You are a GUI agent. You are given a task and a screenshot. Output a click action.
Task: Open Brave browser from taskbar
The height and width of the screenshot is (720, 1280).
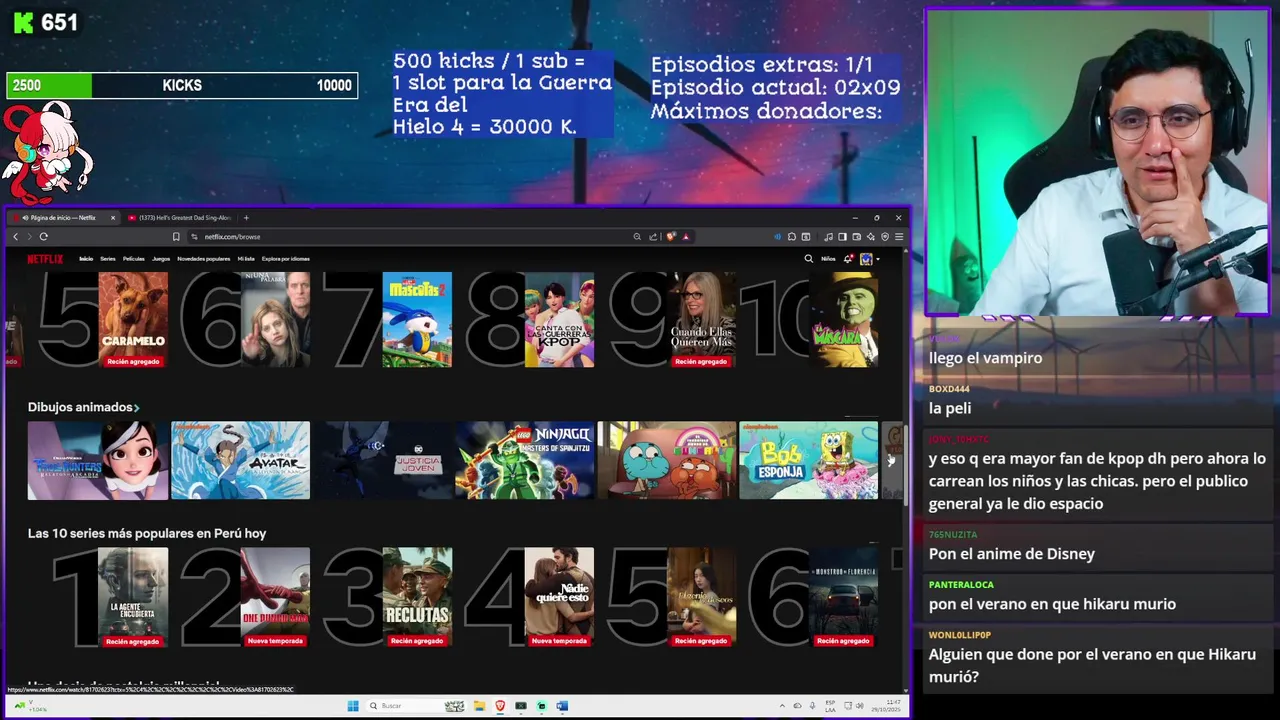click(500, 706)
